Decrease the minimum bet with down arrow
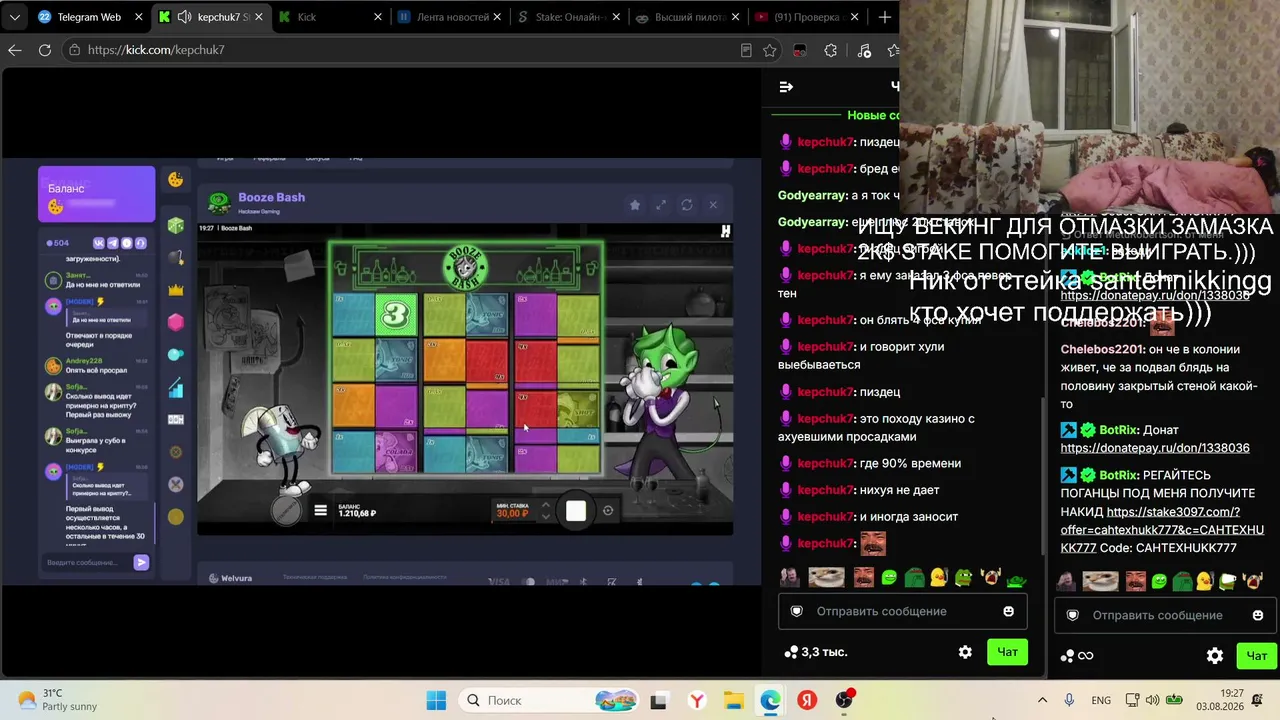The image size is (1280, 720). pos(545,517)
